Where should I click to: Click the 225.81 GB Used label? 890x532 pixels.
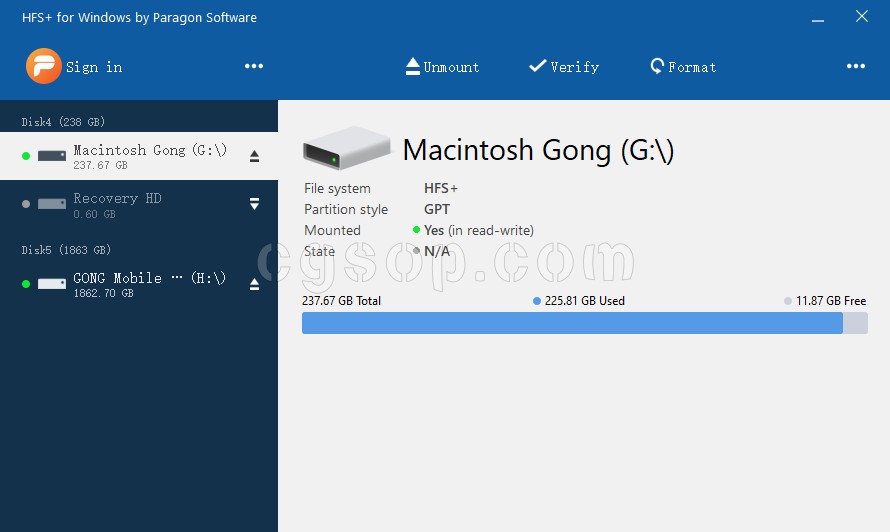pos(585,301)
